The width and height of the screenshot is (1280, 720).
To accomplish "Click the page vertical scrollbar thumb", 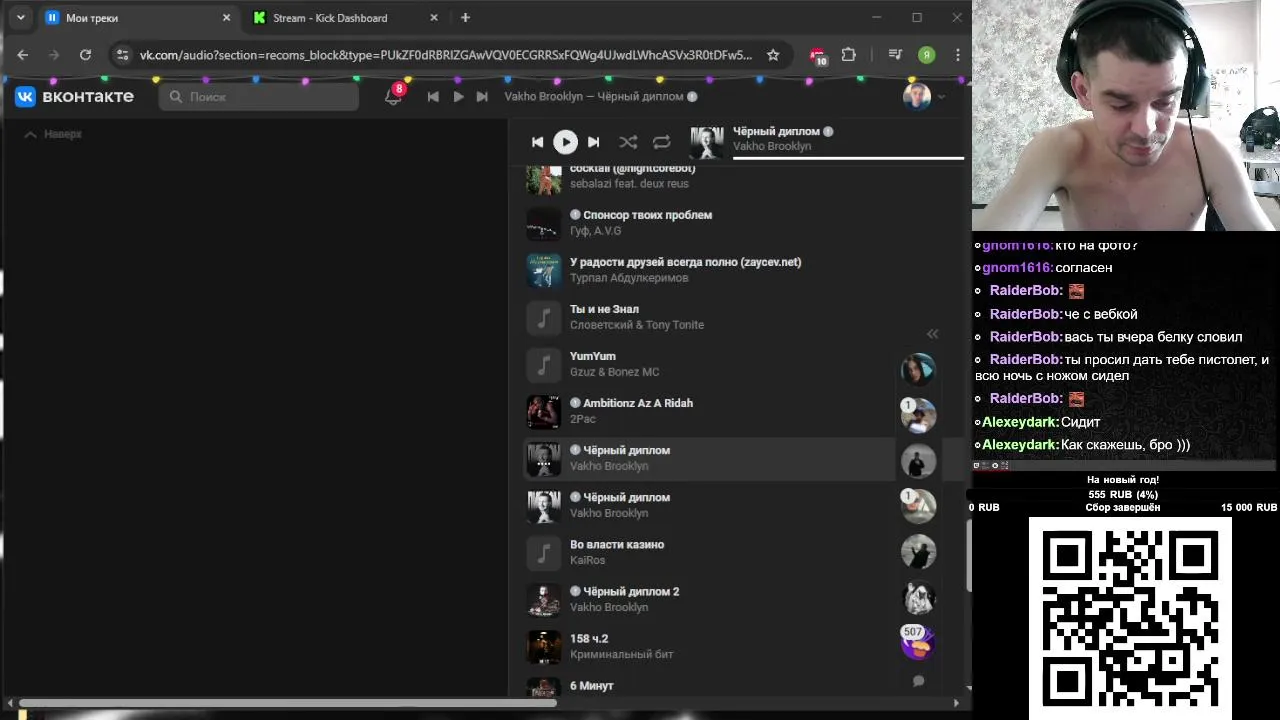I will (969, 556).
